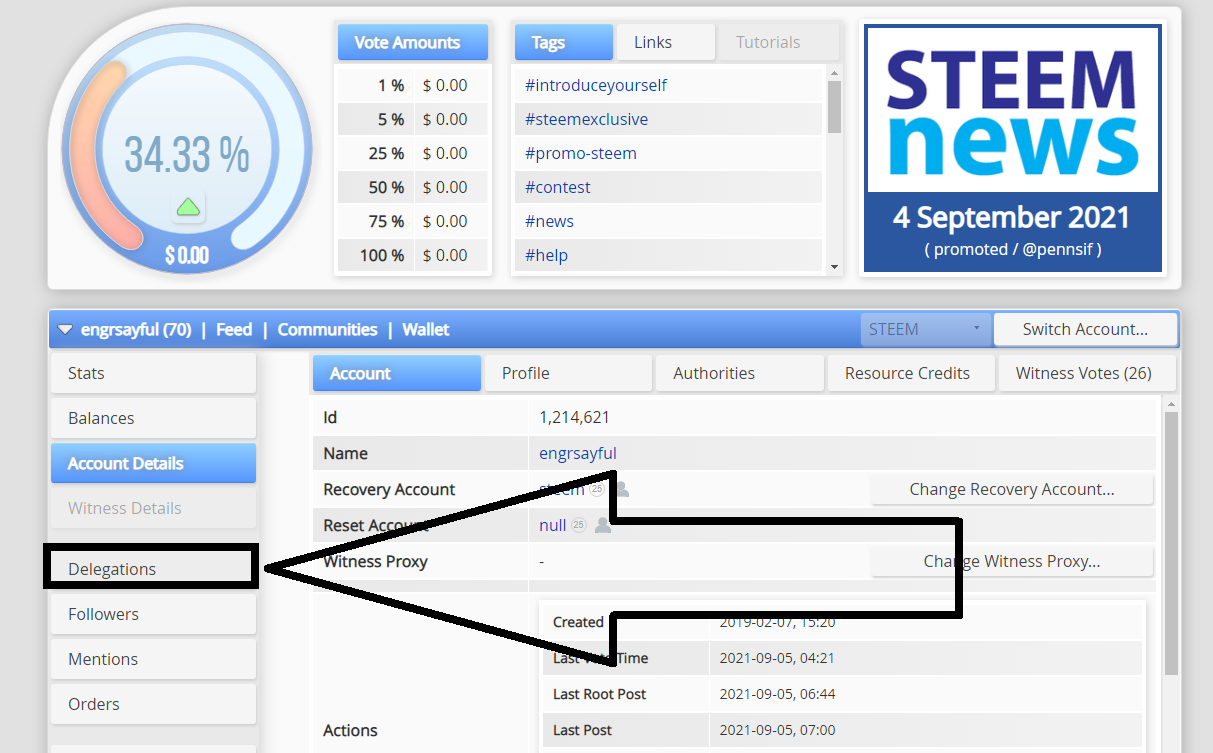Click the tags list scroll up arrow
Image resolution: width=1213 pixels, height=753 pixels.
click(834, 72)
